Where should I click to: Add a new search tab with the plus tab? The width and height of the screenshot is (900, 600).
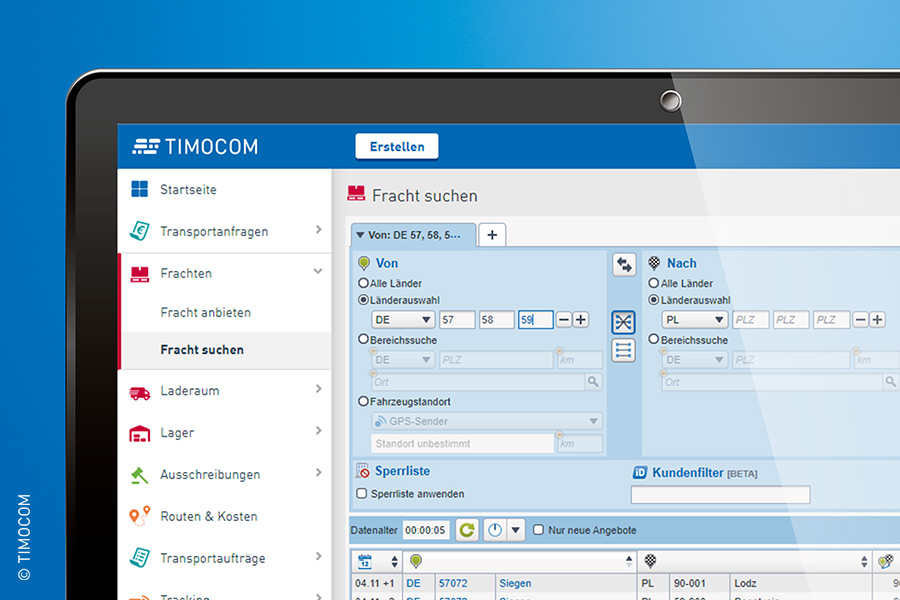click(x=492, y=235)
